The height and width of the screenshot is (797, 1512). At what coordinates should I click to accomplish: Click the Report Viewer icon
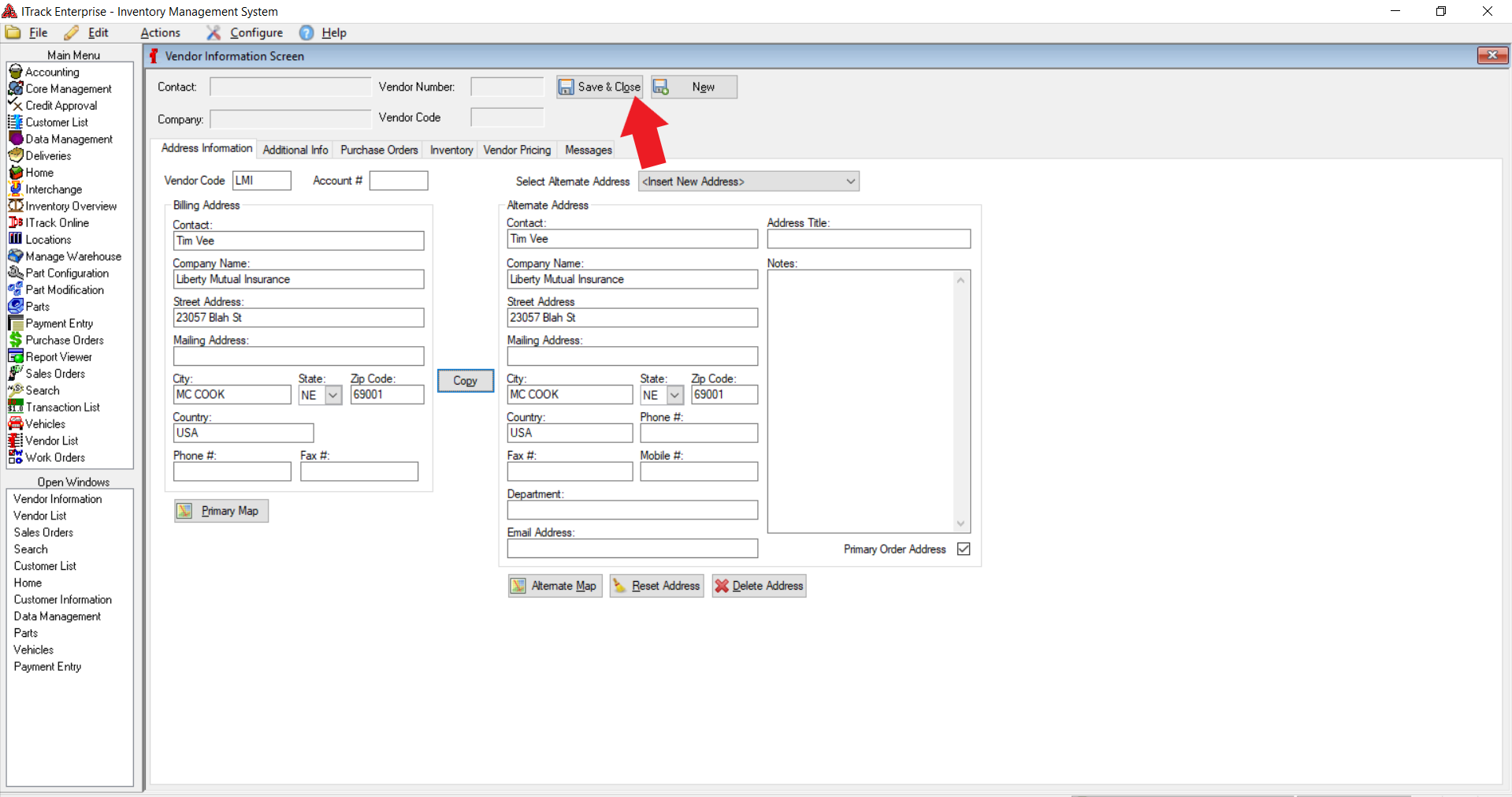point(15,357)
